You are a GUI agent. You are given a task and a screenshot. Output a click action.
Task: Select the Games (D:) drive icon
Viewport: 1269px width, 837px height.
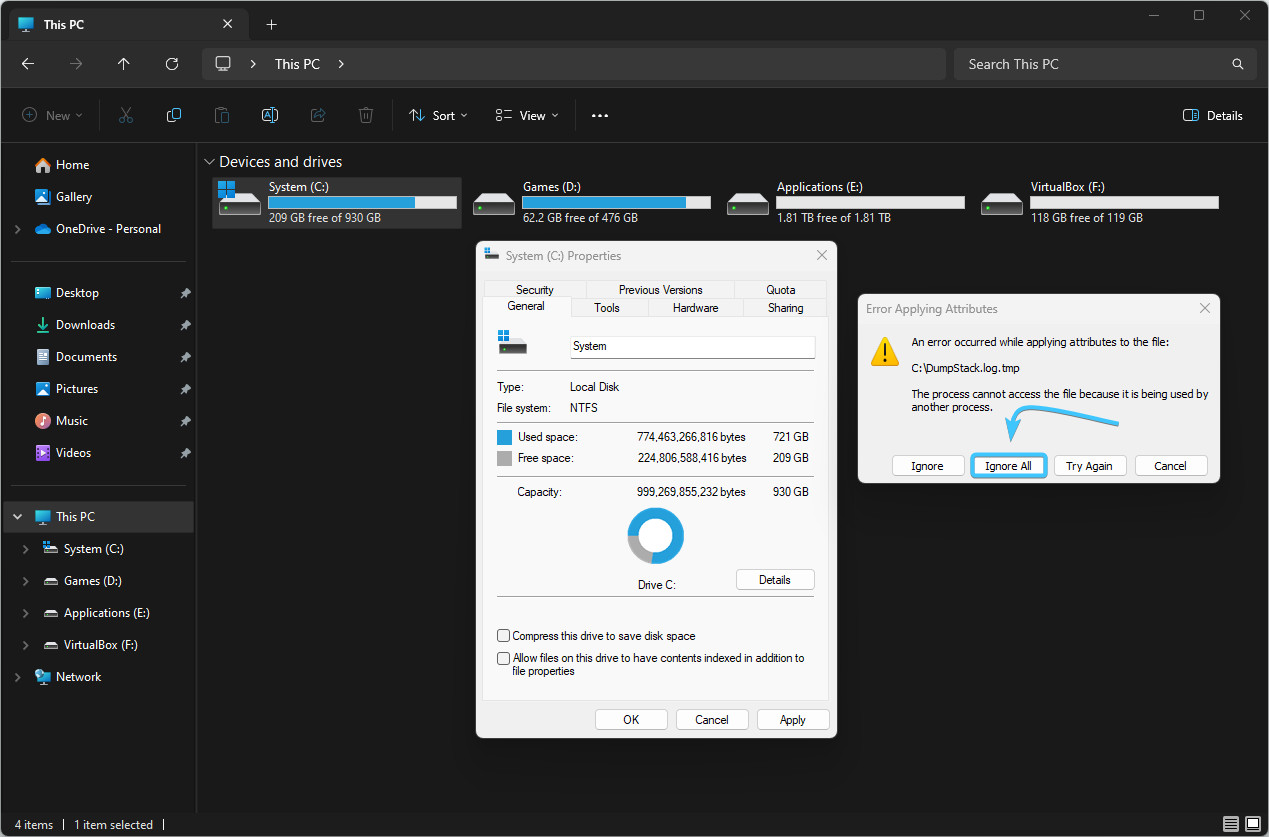494,203
